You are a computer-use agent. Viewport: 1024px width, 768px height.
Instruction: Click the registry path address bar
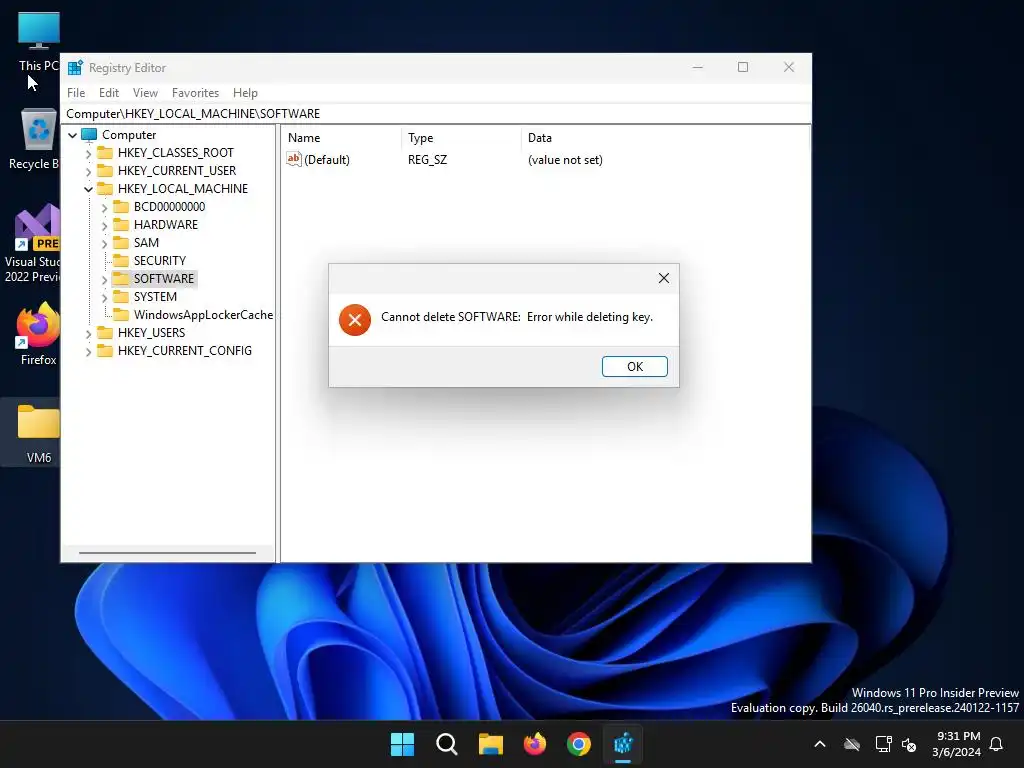coord(436,114)
